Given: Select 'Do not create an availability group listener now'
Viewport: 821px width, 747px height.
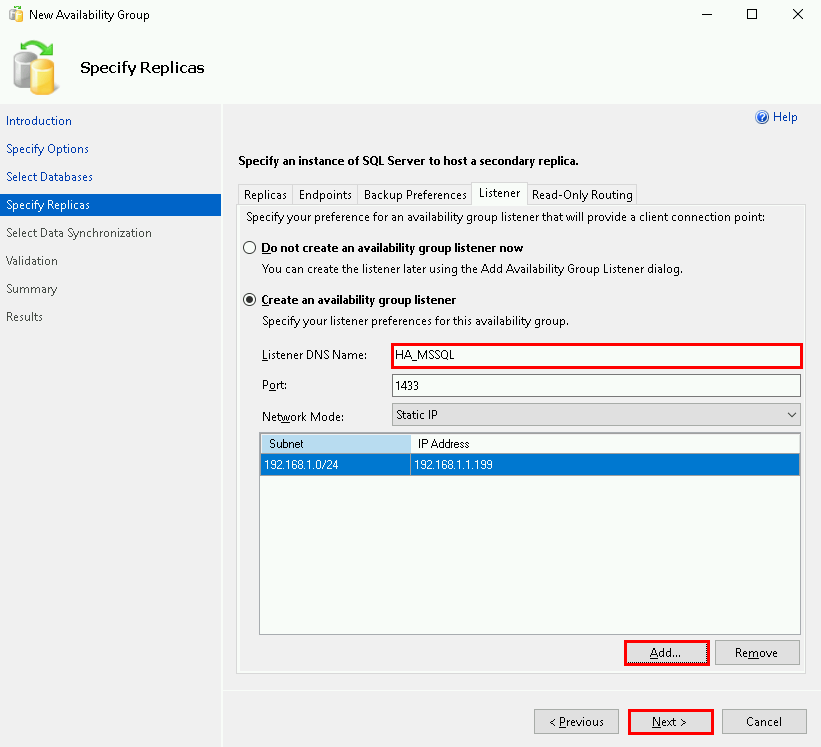Looking at the screenshot, I should click(x=249, y=248).
